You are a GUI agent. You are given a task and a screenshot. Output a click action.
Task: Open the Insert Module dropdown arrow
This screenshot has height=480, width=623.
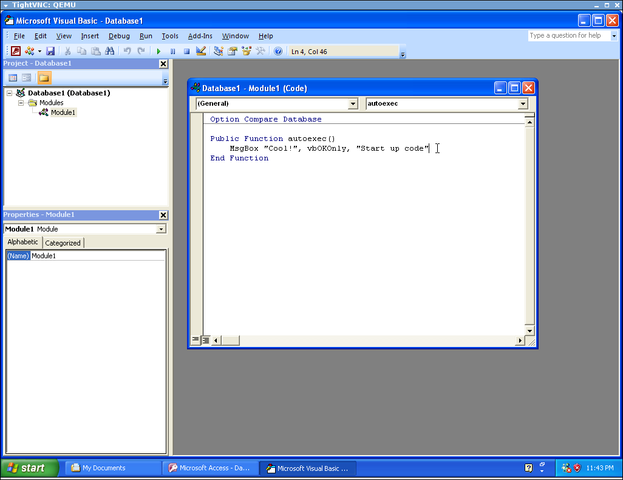(x=39, y=51)
